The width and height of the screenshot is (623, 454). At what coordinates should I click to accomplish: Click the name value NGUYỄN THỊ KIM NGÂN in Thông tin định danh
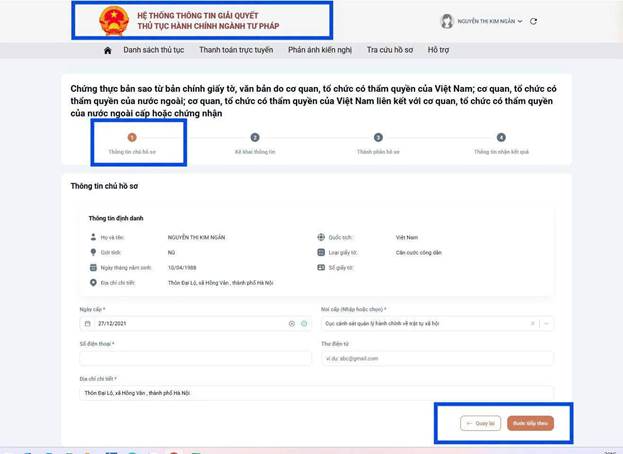pos(196,237)
